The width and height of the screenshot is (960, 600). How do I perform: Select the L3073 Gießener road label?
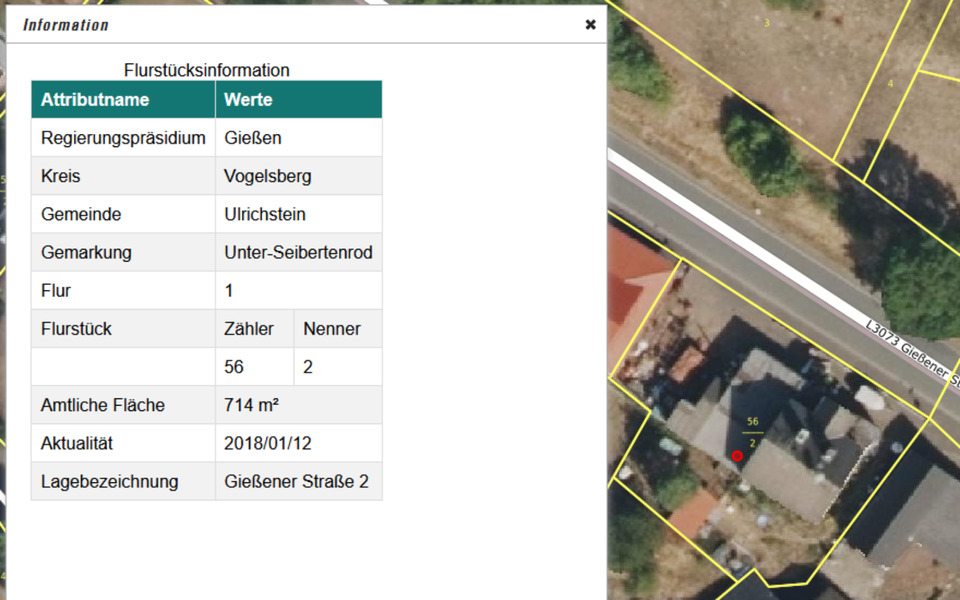click(912, 353)
